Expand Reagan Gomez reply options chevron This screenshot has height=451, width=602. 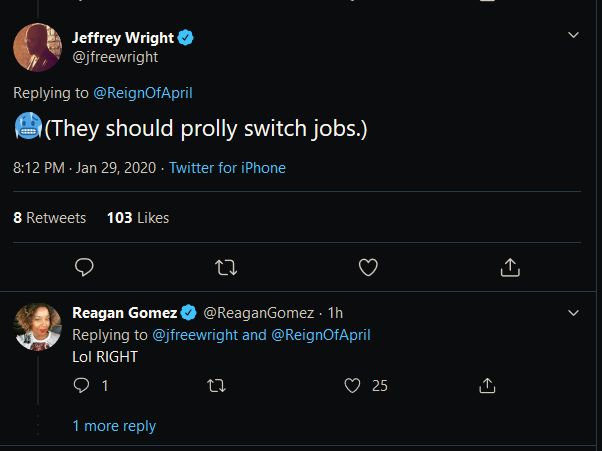tap(574, 313)
